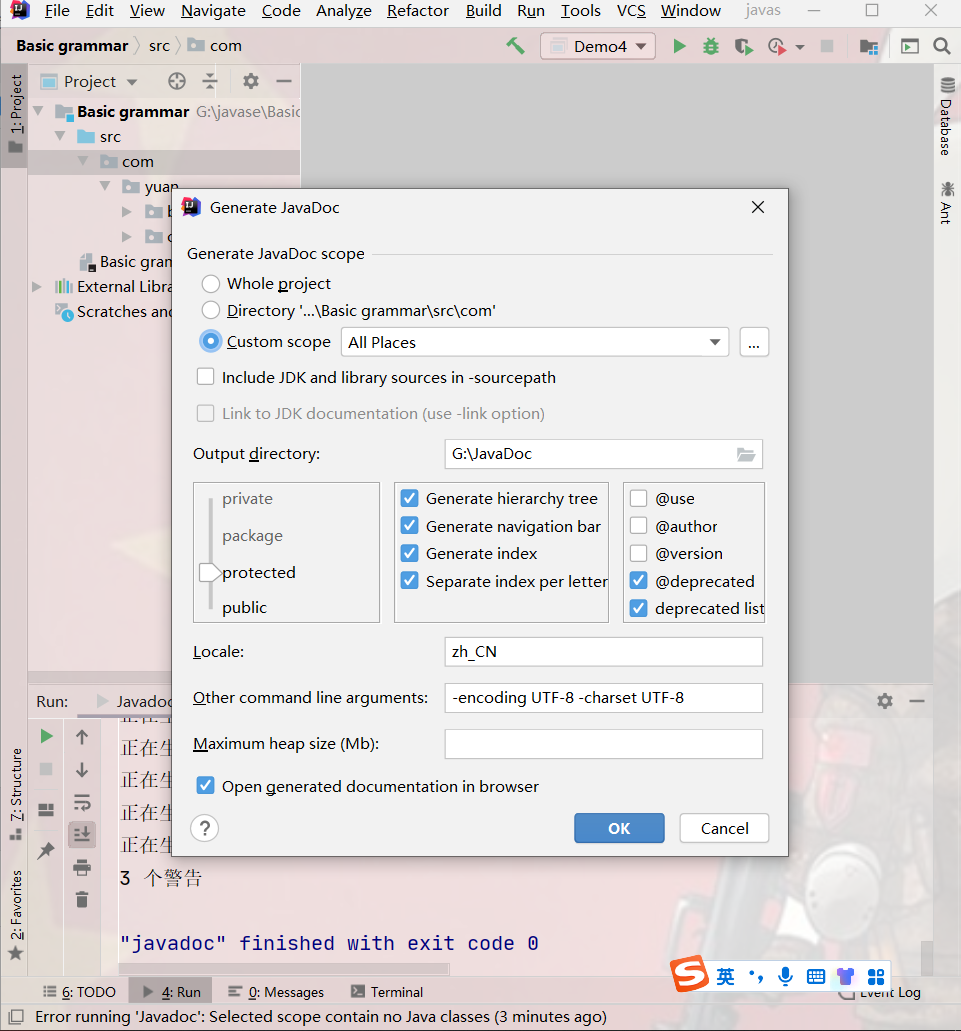Click Cancel in Generate JavaDoc dialog

click(724, 828)
